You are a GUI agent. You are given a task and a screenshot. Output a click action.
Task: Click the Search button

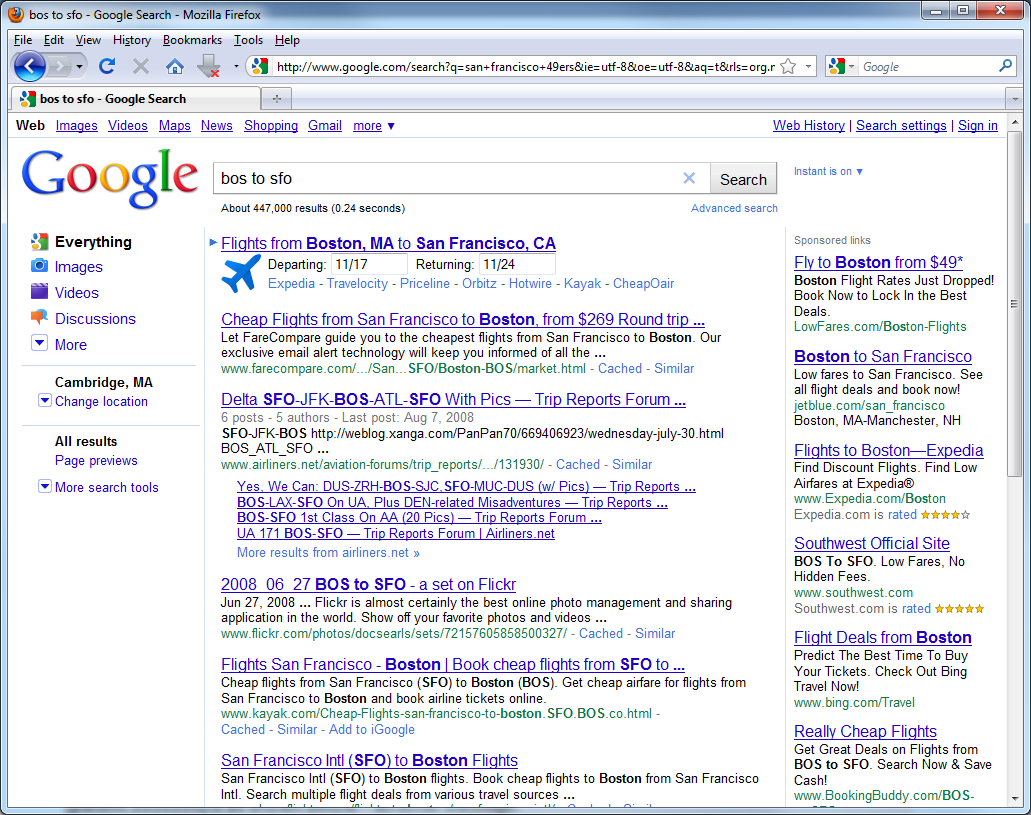click(x=743, y=179)
